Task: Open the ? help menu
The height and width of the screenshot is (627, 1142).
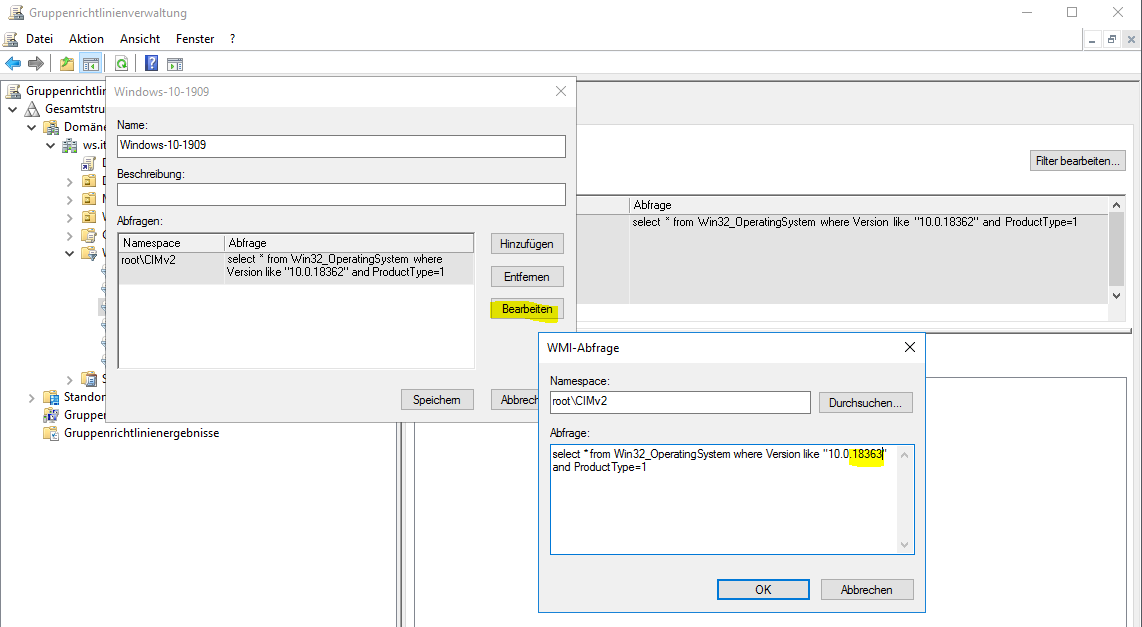Action: (x=232, y=39)
